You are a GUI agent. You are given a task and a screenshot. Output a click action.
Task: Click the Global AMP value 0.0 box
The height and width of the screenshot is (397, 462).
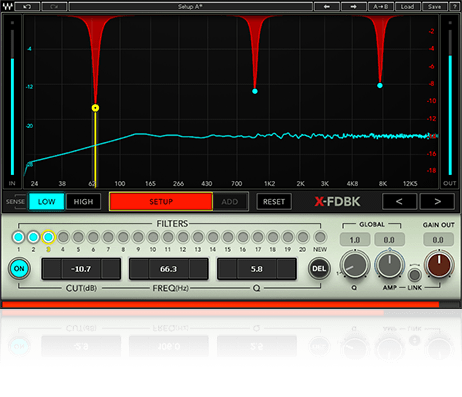click(x=389, y=240)
